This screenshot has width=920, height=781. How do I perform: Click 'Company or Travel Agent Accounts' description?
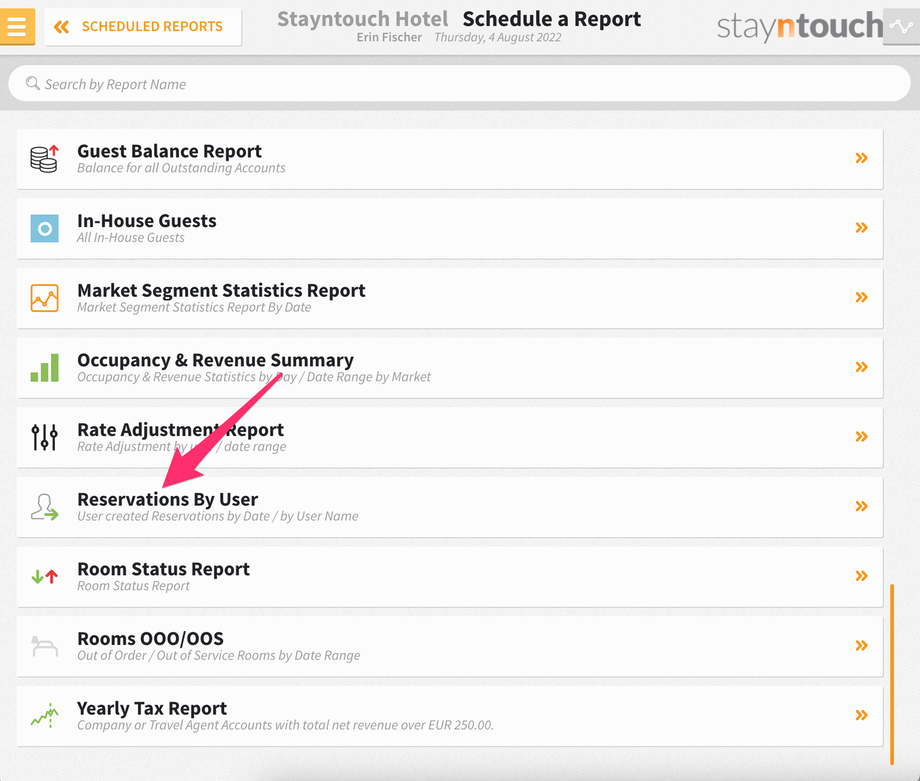coord(285,726)
